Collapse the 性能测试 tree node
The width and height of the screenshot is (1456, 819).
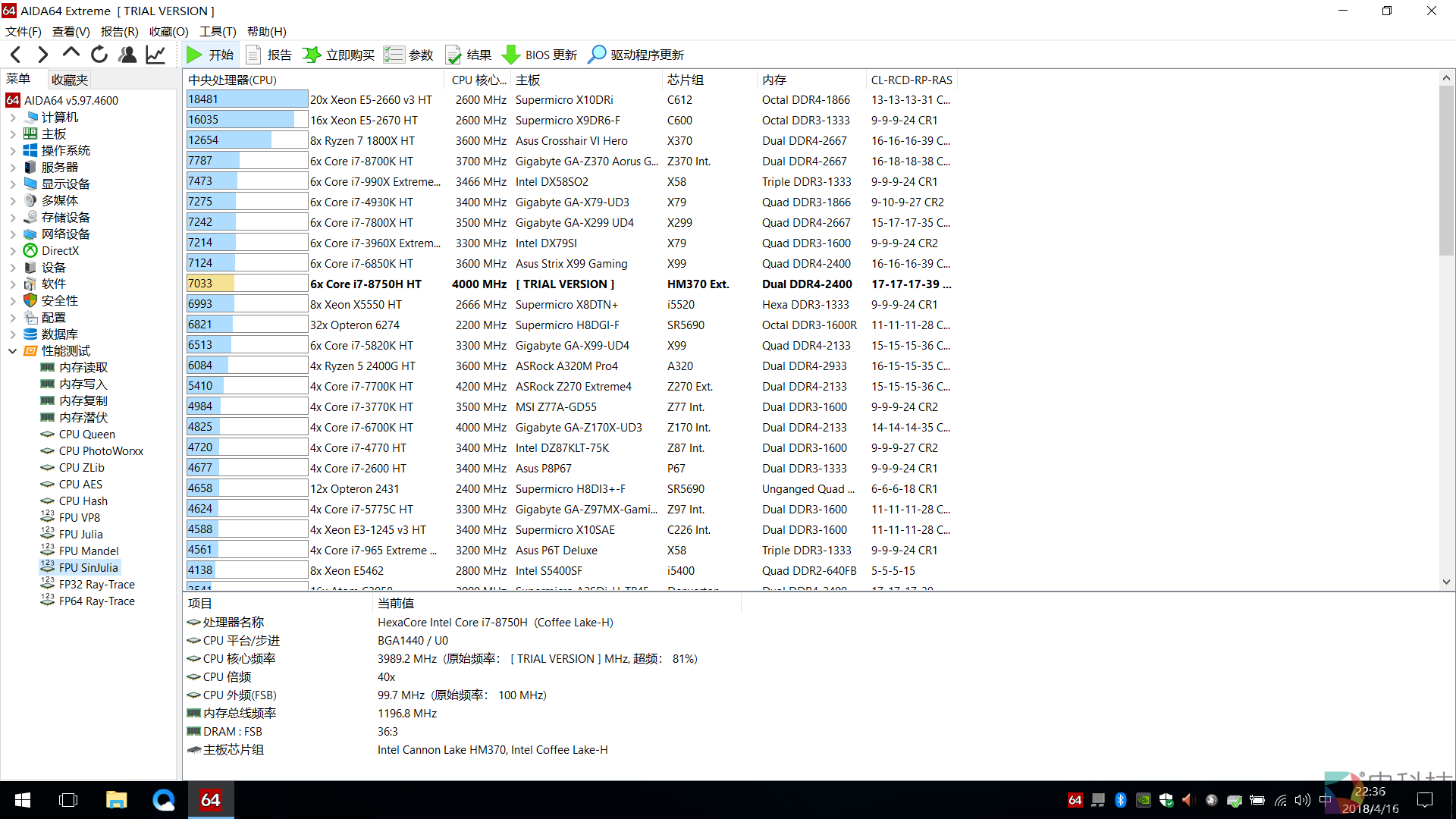click(13, 351)
